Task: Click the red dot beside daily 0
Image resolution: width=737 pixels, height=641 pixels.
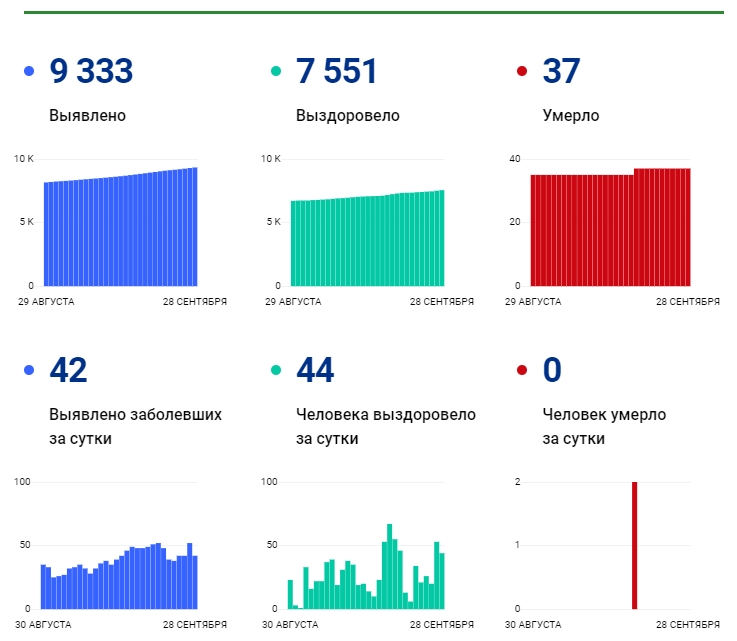Action: [x=522, y=370]
